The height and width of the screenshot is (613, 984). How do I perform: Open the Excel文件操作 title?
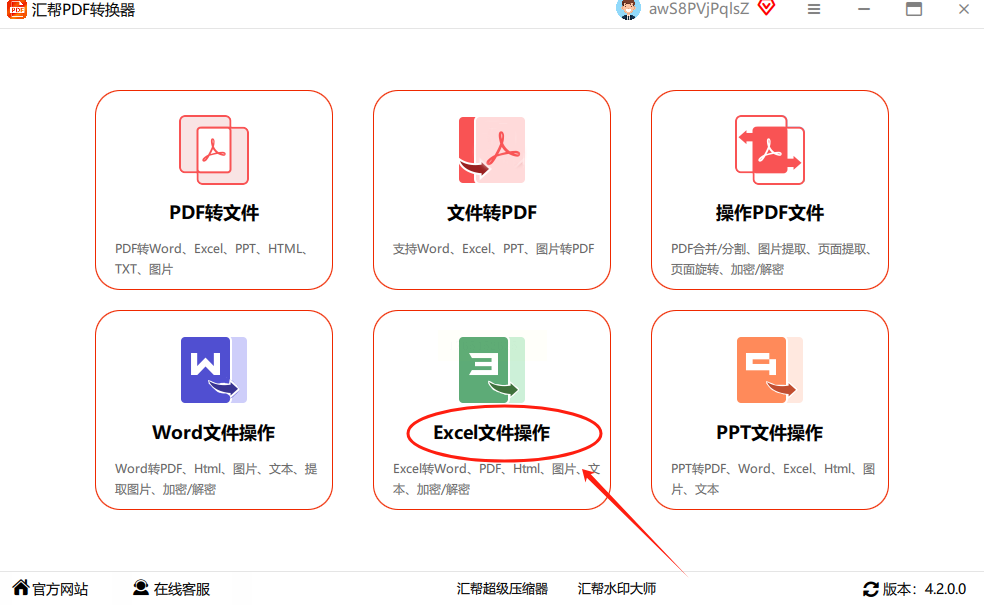click(492, 432)
